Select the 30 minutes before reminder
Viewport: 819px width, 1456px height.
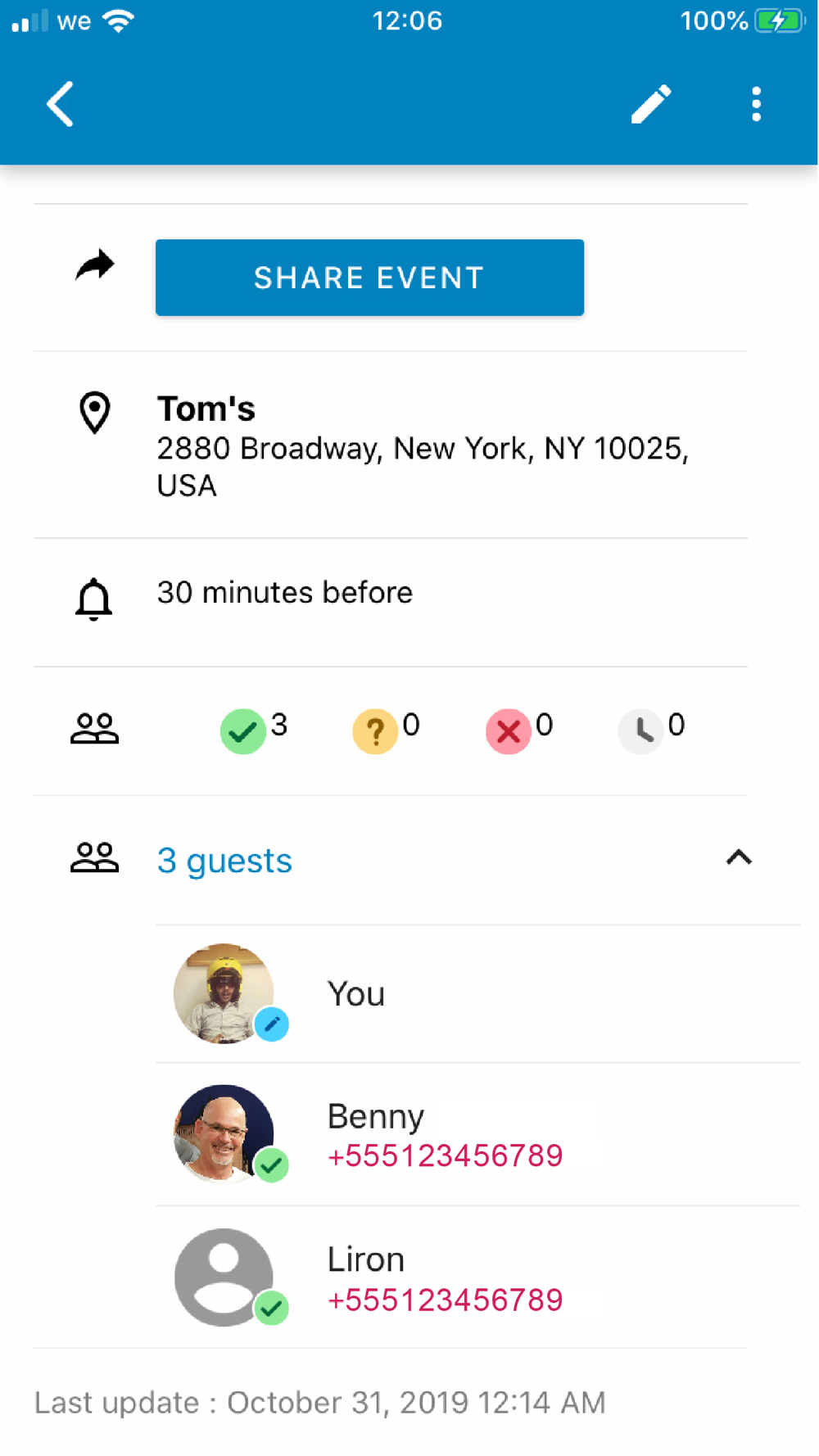(284, 592)
